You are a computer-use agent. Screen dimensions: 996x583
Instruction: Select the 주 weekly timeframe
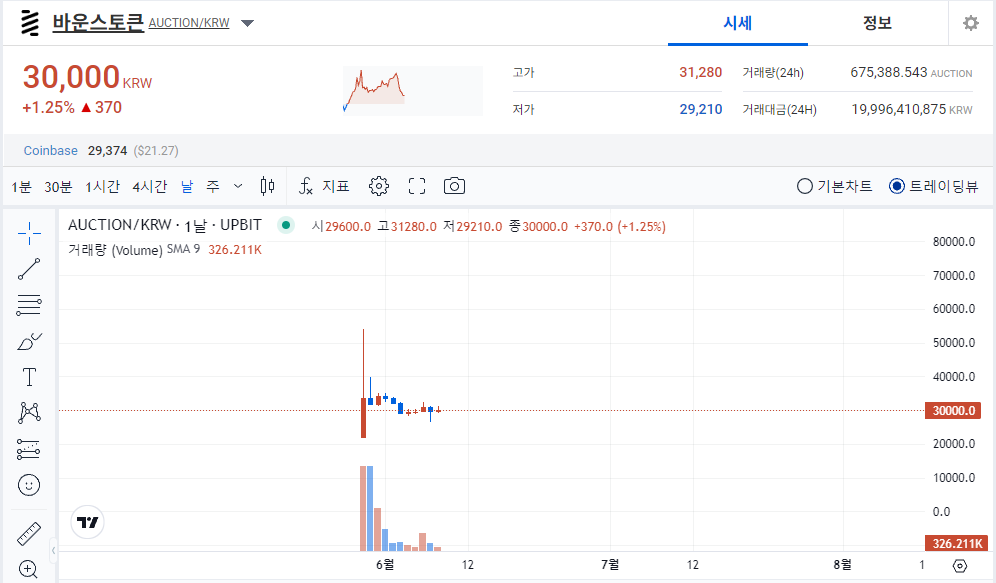214,186
